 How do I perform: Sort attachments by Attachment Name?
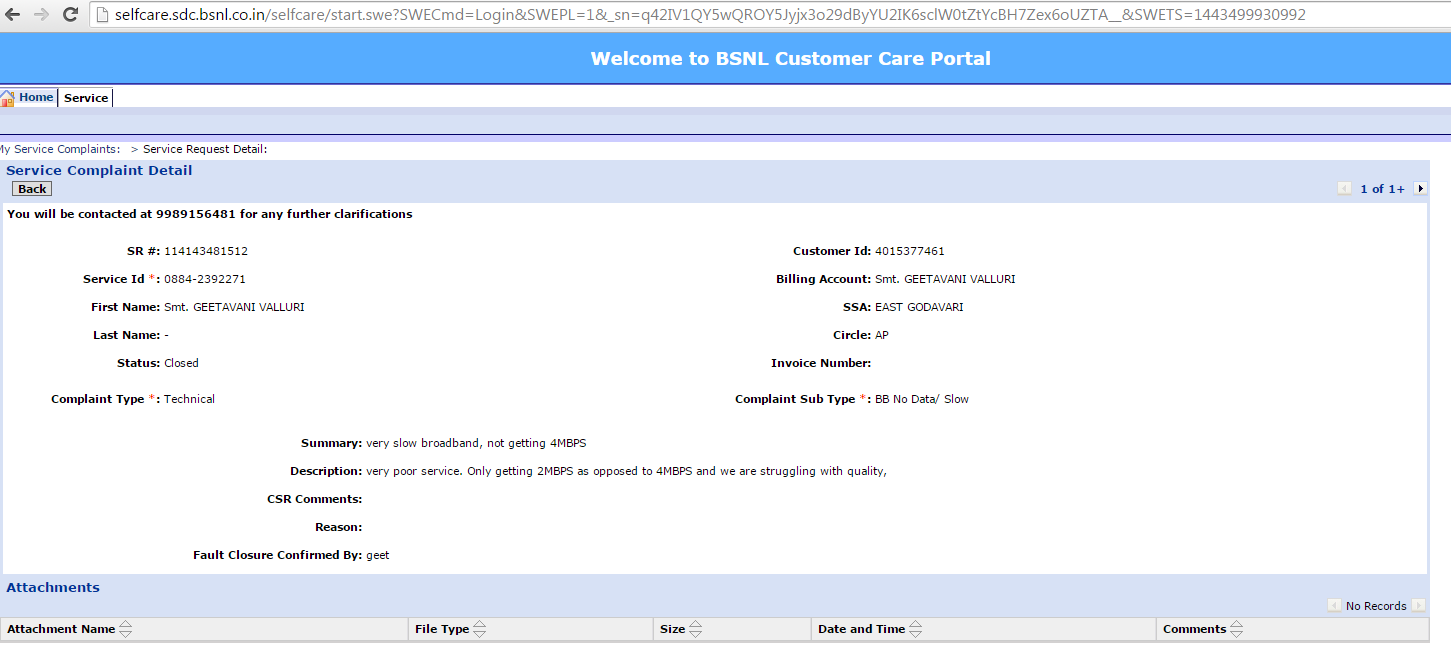(125, 629)
